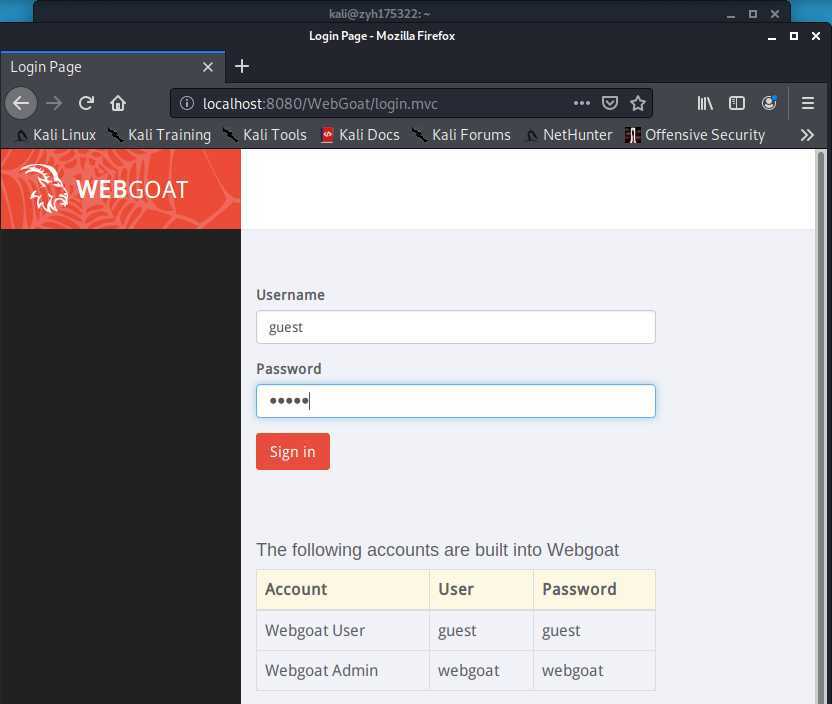Click the User column header
Viewport: 832px width, 704px height.
point(481,589)
